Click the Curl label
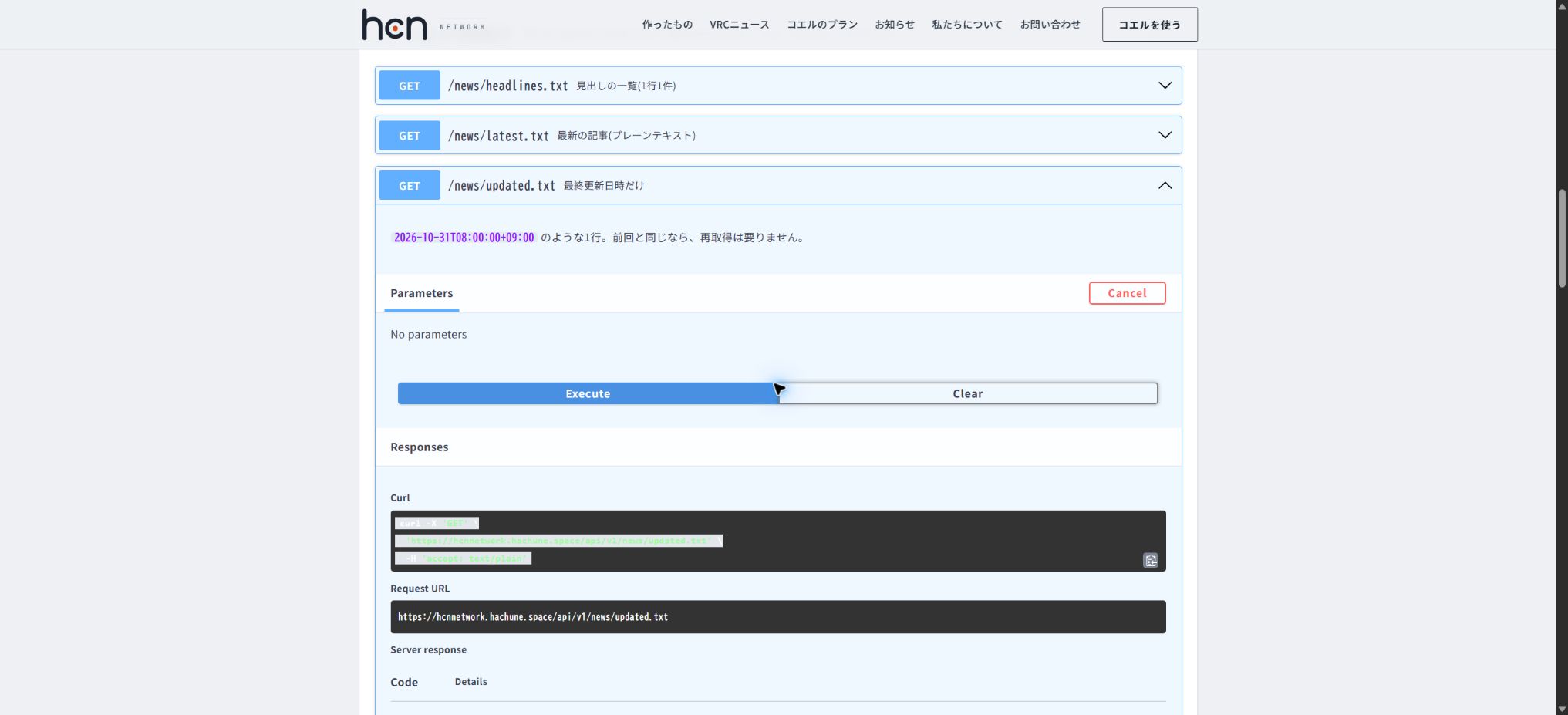Viewport: 1568px width, 715px height. [400, 498]
